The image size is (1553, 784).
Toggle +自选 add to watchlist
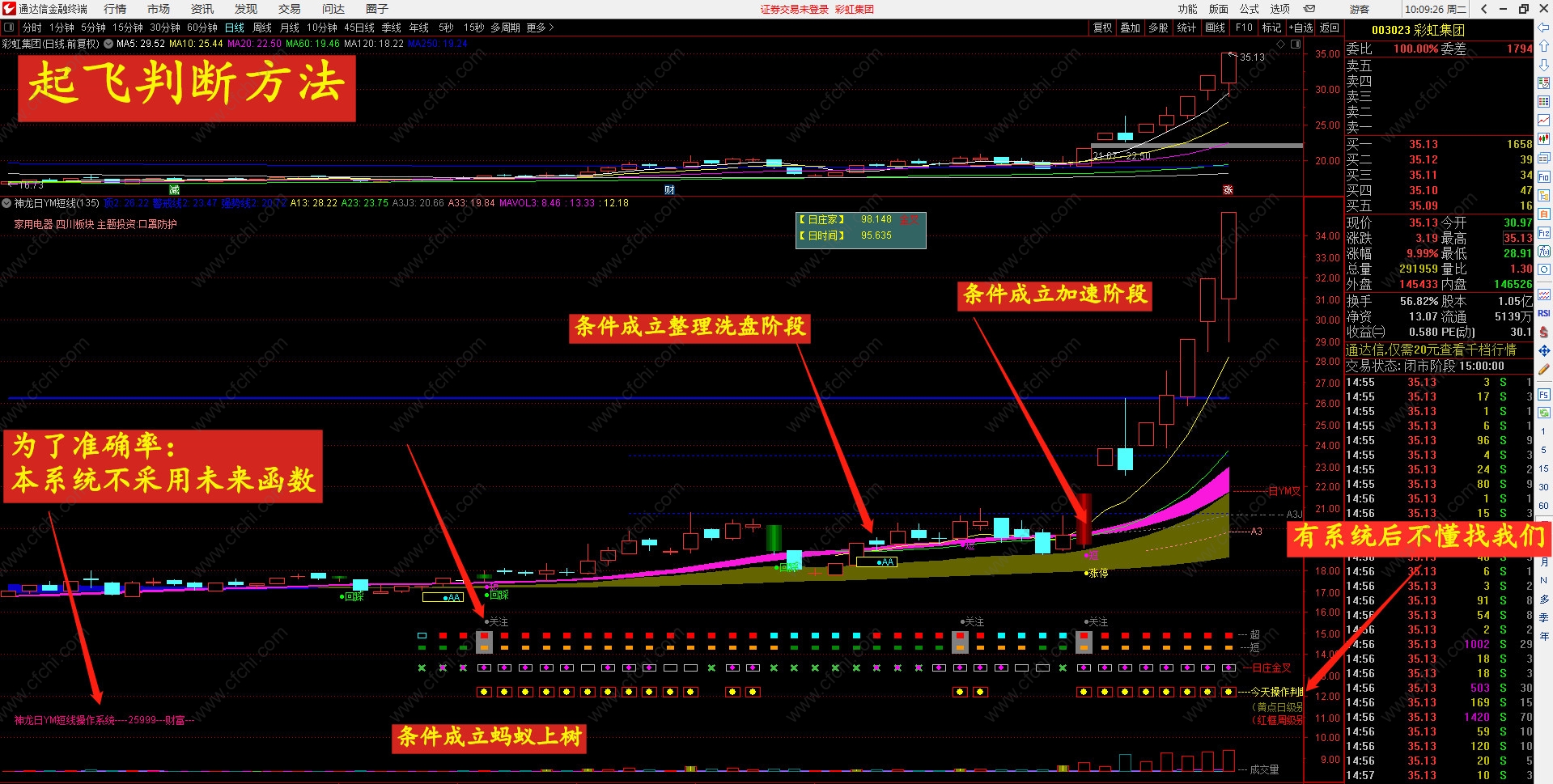(x=1301, y=28)
